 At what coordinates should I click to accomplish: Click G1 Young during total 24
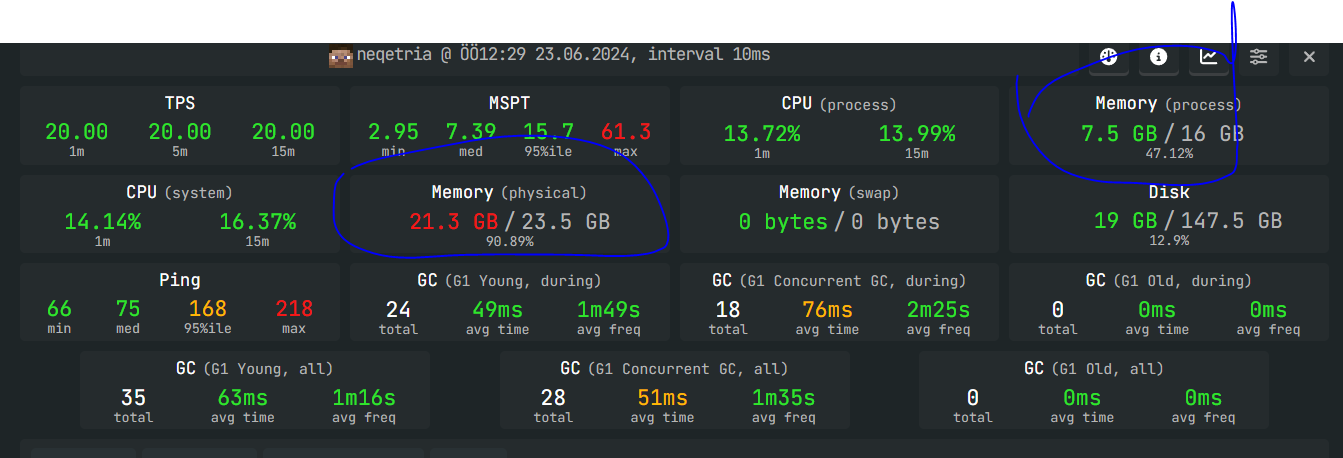tap(398, 310)
